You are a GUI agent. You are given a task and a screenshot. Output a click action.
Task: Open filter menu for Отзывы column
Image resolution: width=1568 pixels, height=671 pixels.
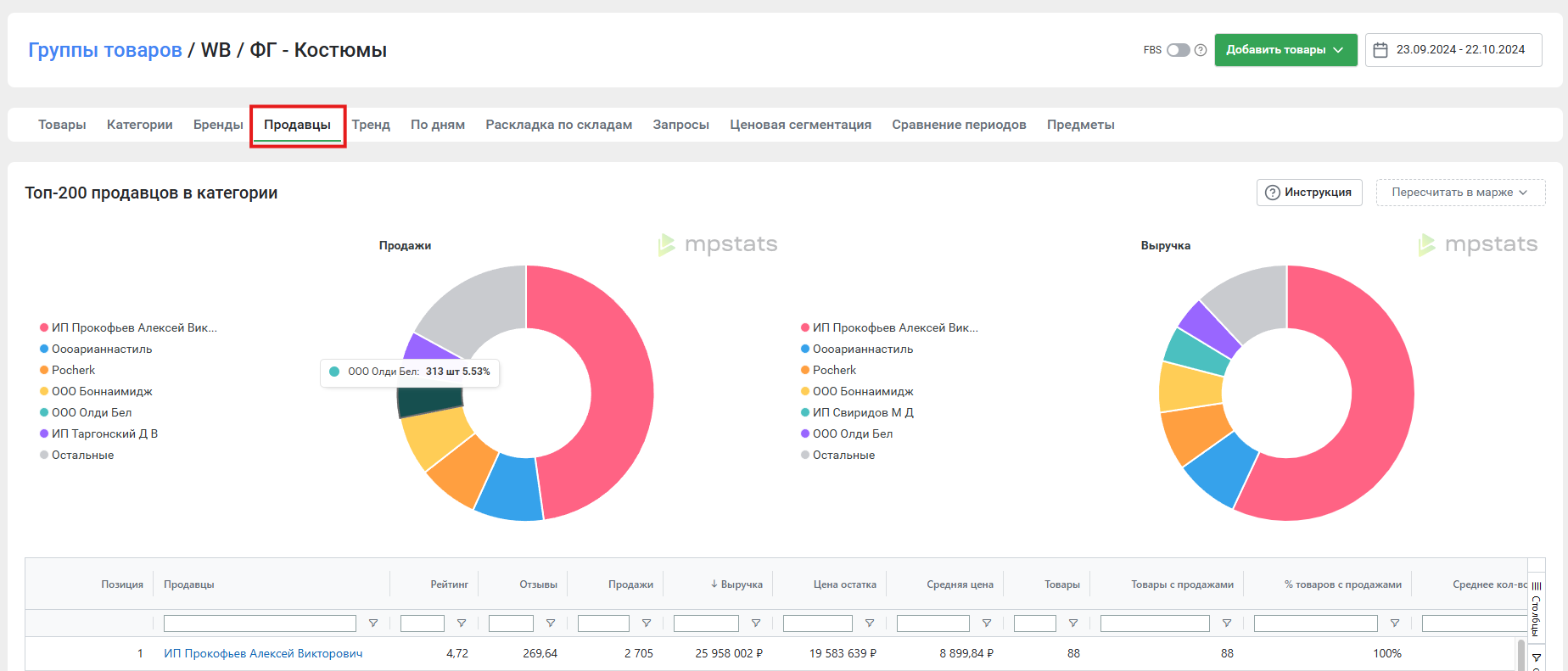tap(550, 623)
